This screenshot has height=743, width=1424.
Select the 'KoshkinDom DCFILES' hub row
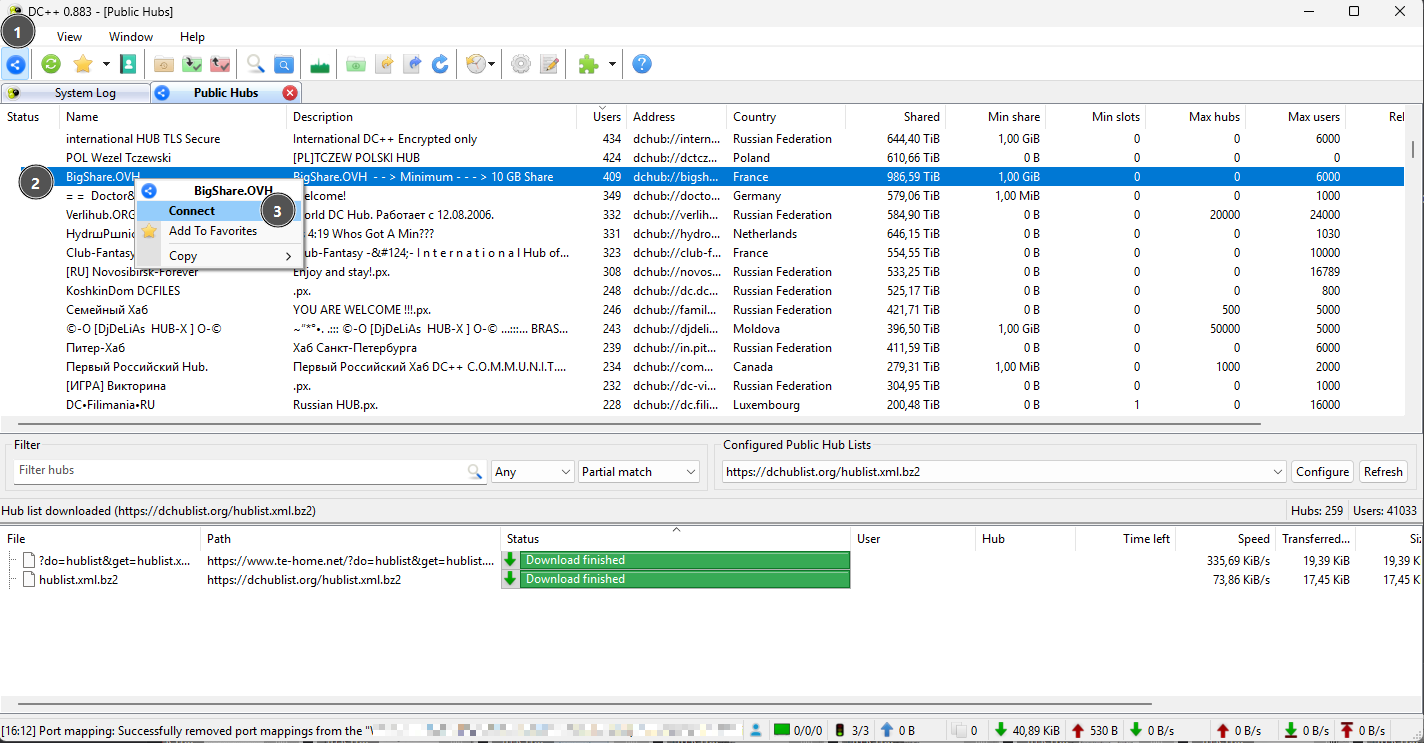click(x=703, y=291)
